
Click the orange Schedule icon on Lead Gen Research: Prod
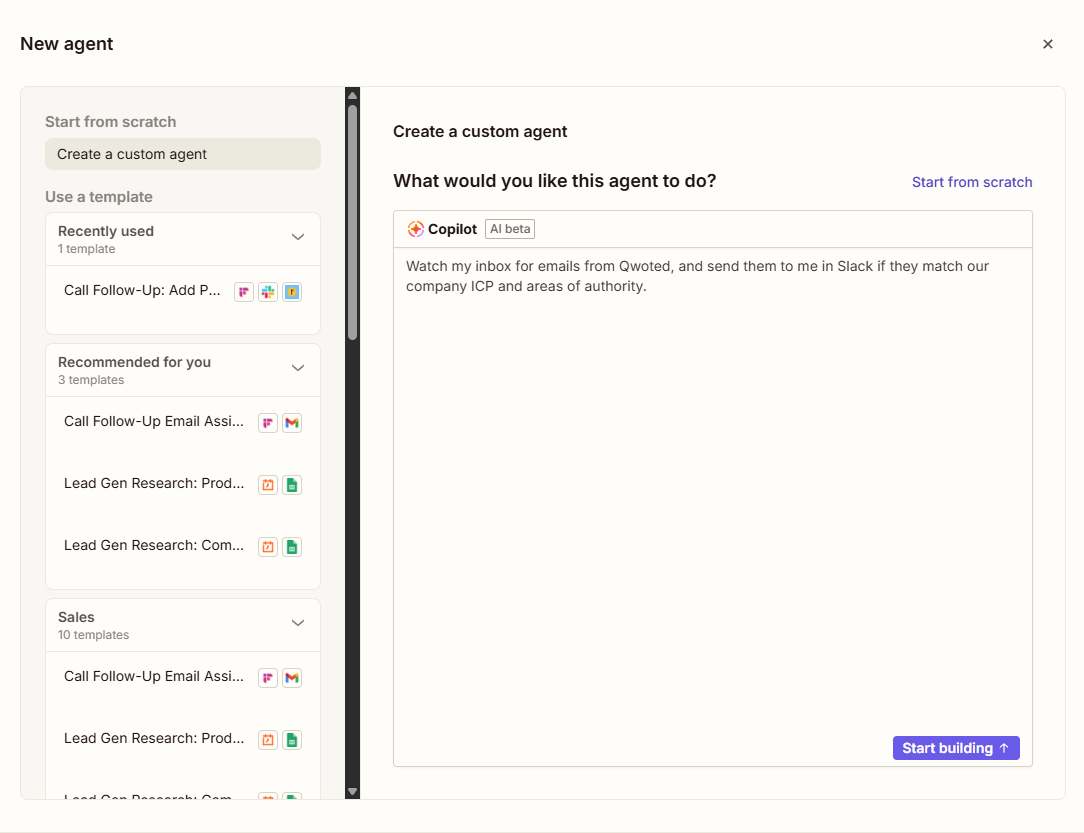268,484
